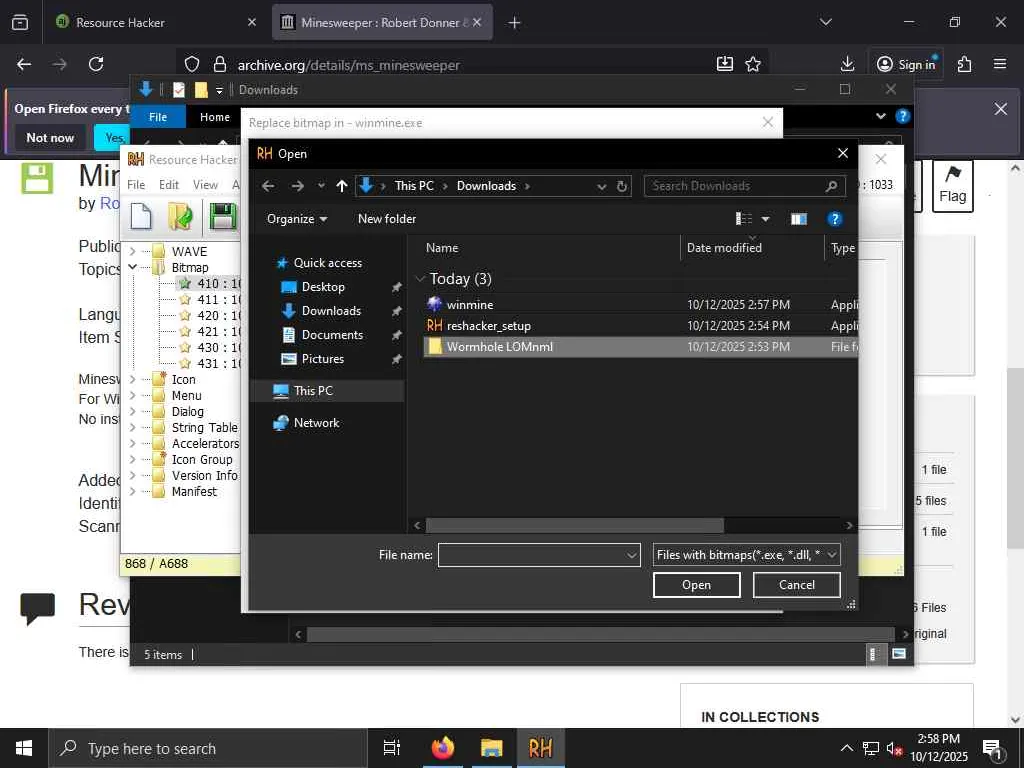Image resolution: width=1024 pixels, height=768 pixels.
Task: Click the Cancel button
Action: (796, 584)
